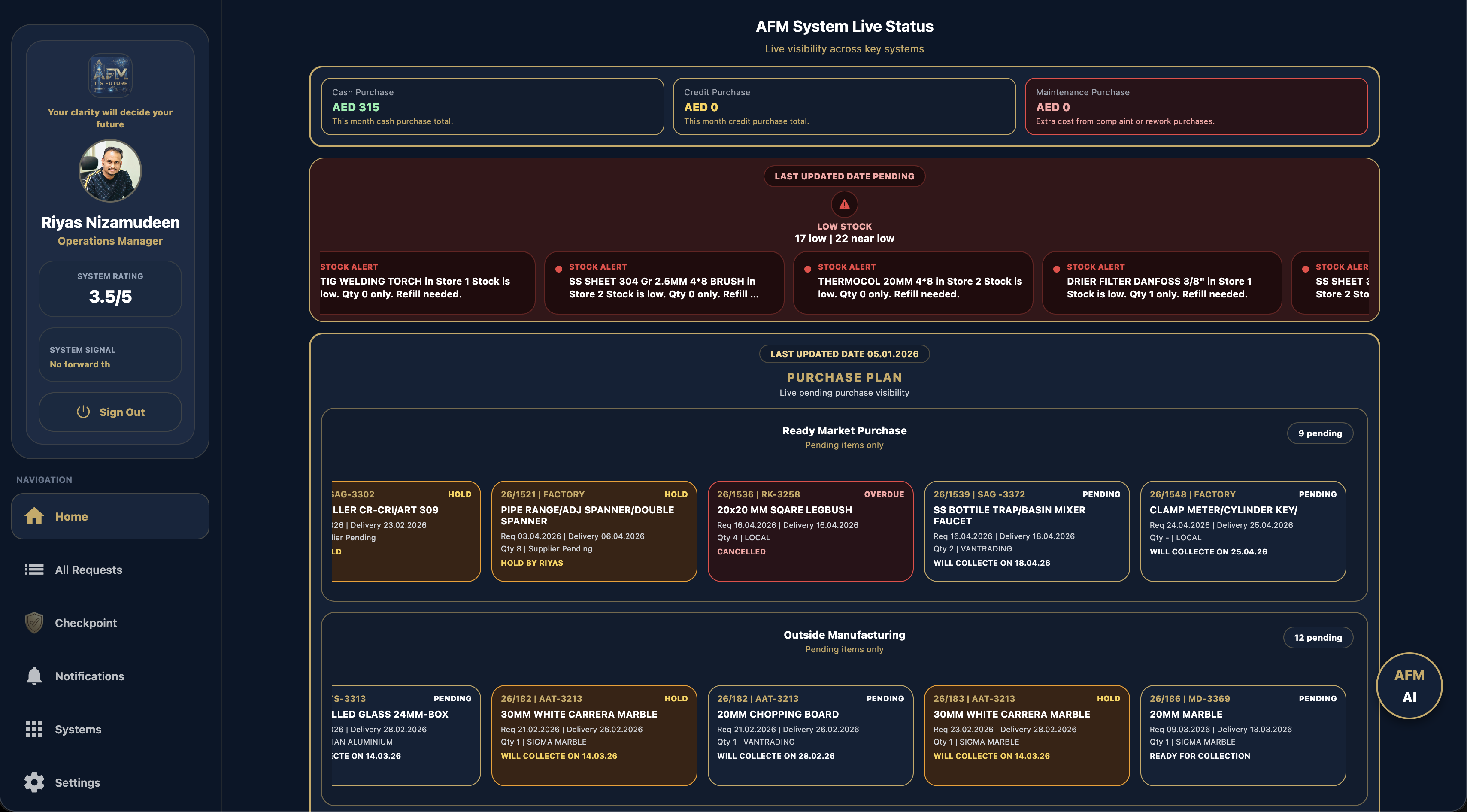Image resolution: width=1467 pixels, height=812 pixels.
Task: Click the low stock warning triangle icon
Action: [844, 204]
